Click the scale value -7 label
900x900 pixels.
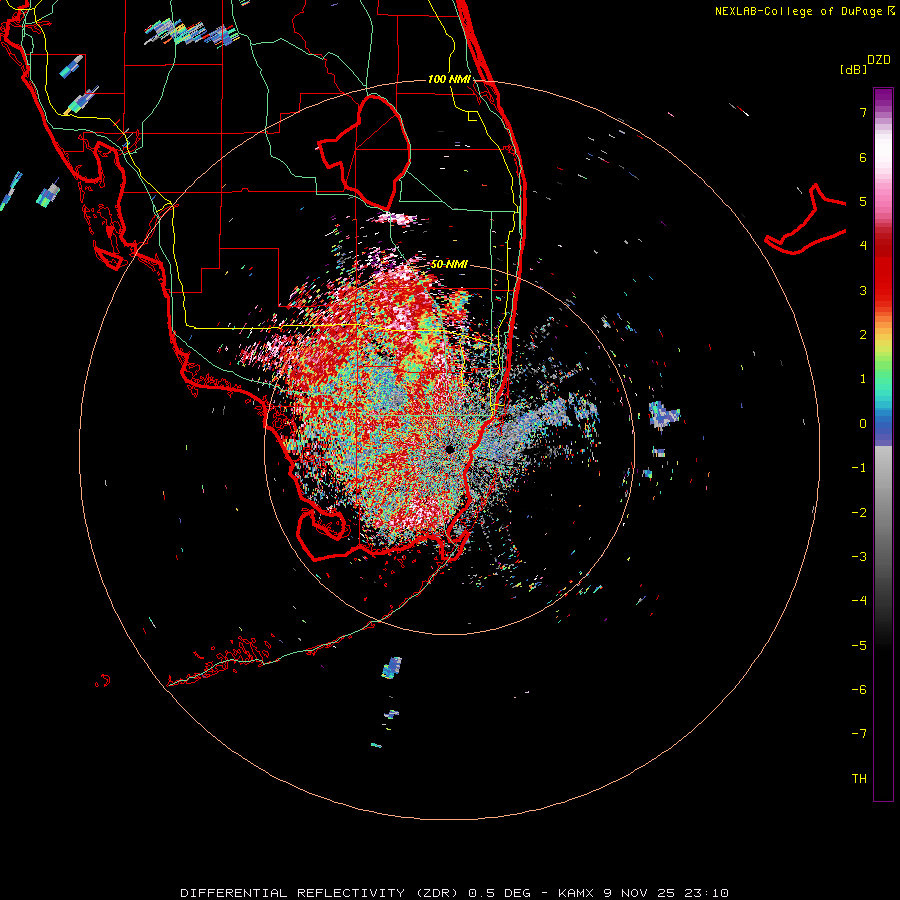click(x=859, y=734)
